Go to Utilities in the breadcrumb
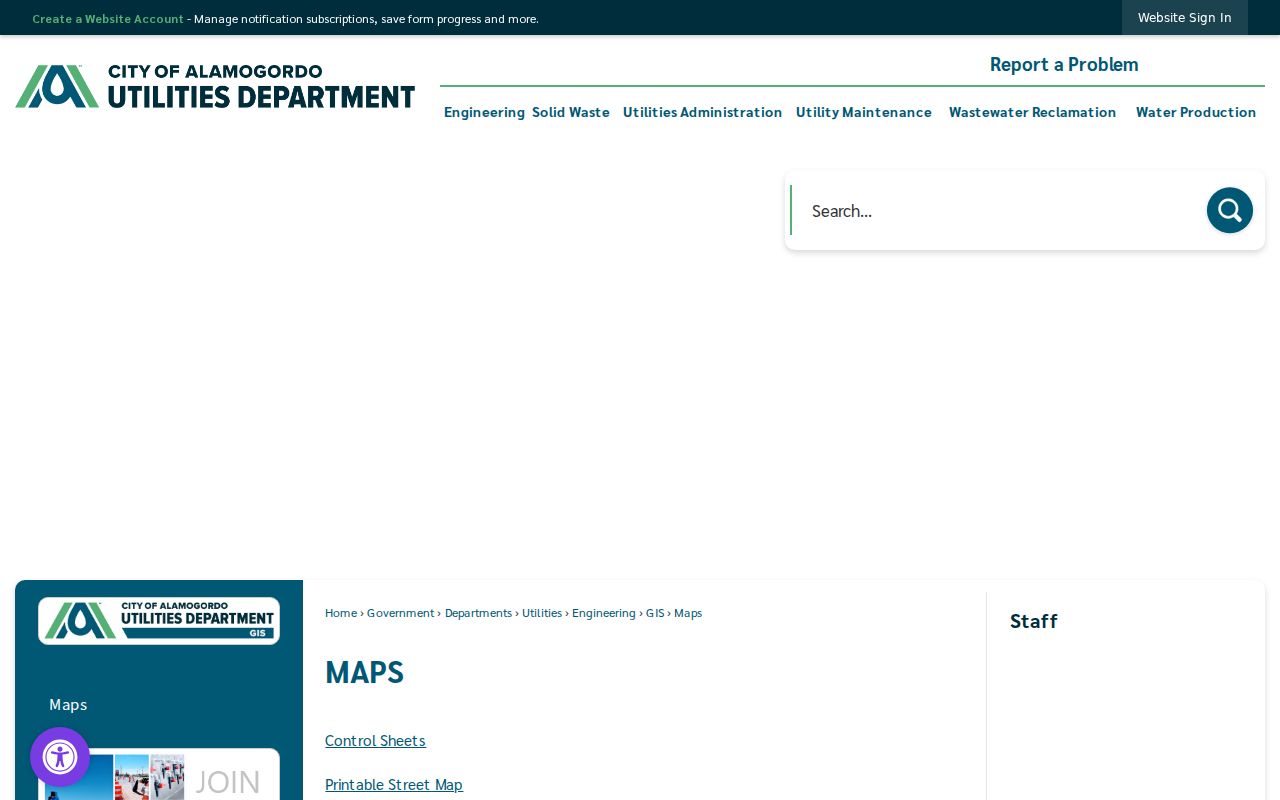This screenshot has height=800, width=1280. coord(542,613)
